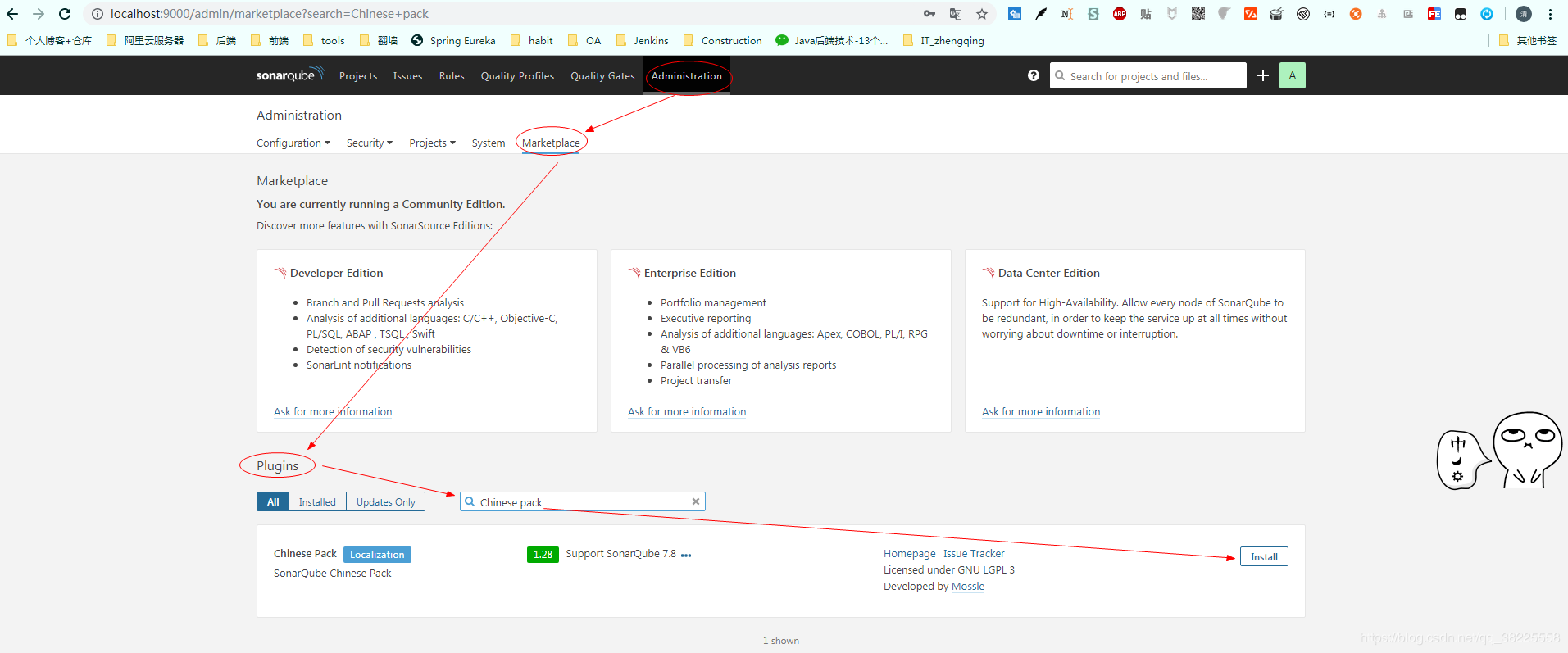Open the System admin tab

[x=489, y=143]
